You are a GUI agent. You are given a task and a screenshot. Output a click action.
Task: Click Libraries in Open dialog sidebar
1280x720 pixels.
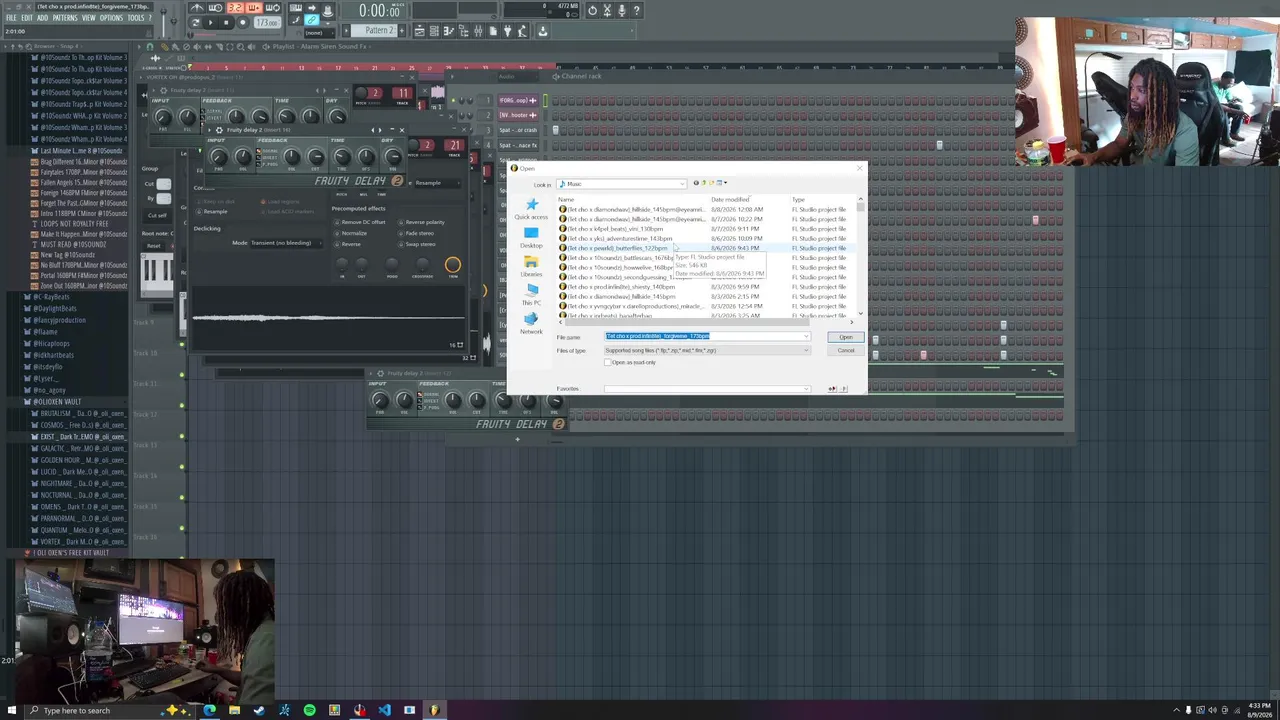[531, 266]
